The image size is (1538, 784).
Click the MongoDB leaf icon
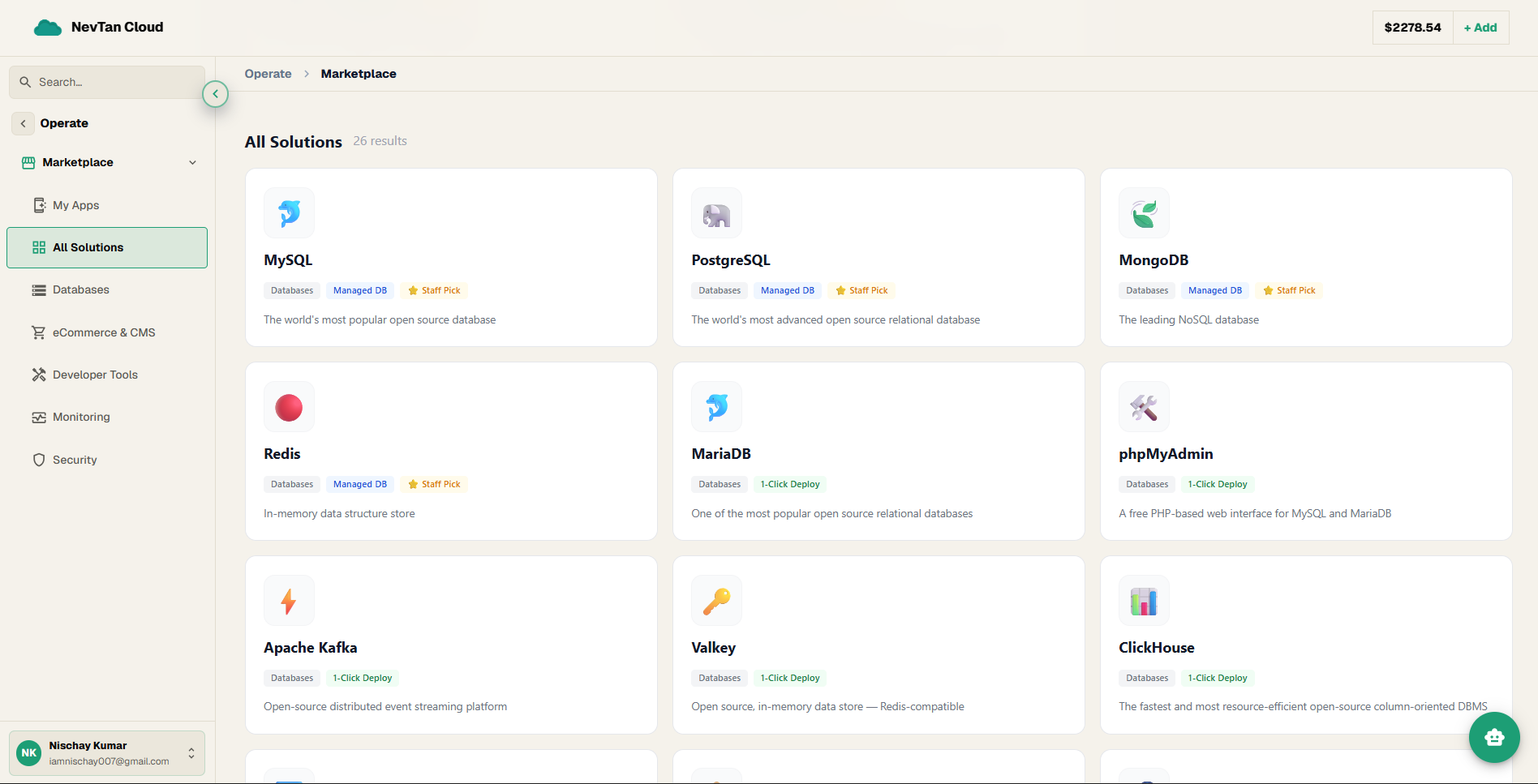pos(1144,213)
